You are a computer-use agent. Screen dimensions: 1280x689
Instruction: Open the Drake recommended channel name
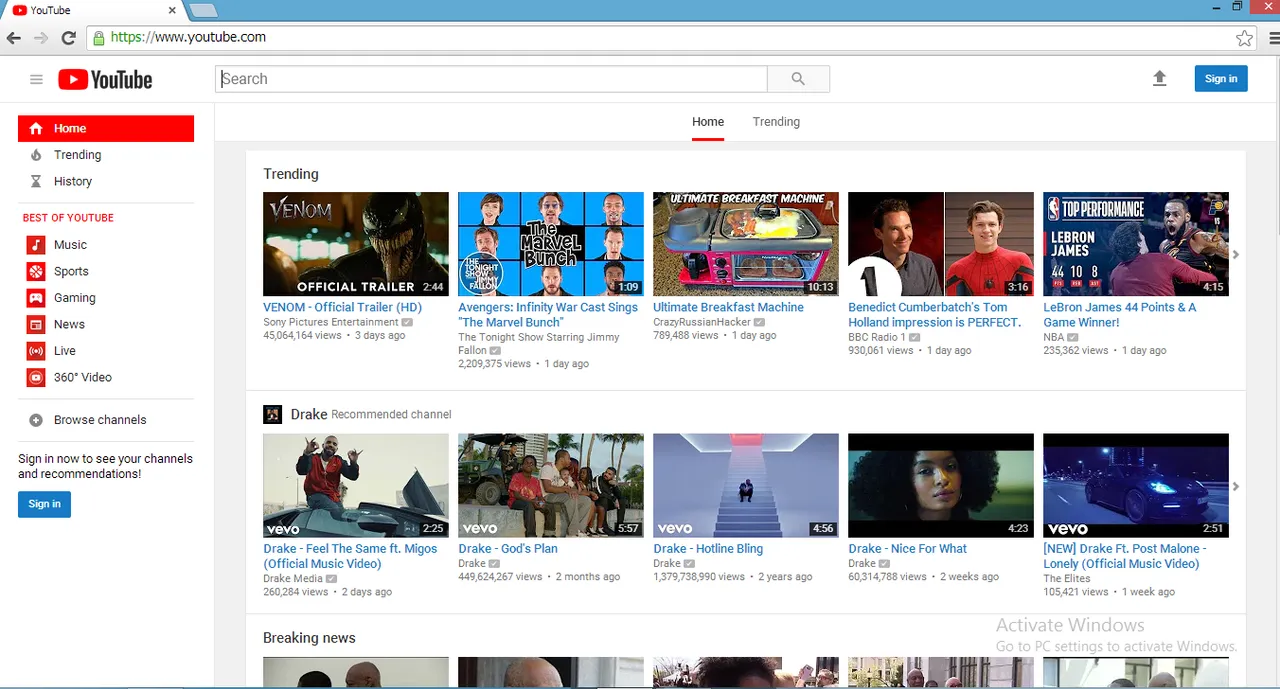309,414
